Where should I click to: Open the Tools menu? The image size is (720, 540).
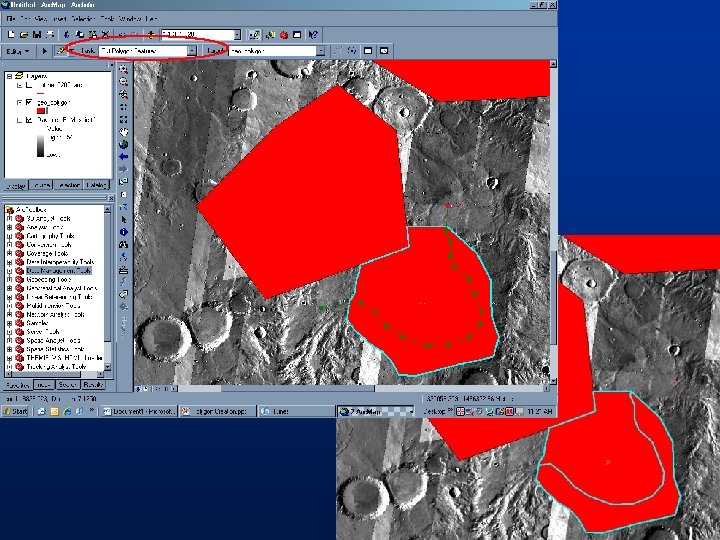(x=107, y=19)
